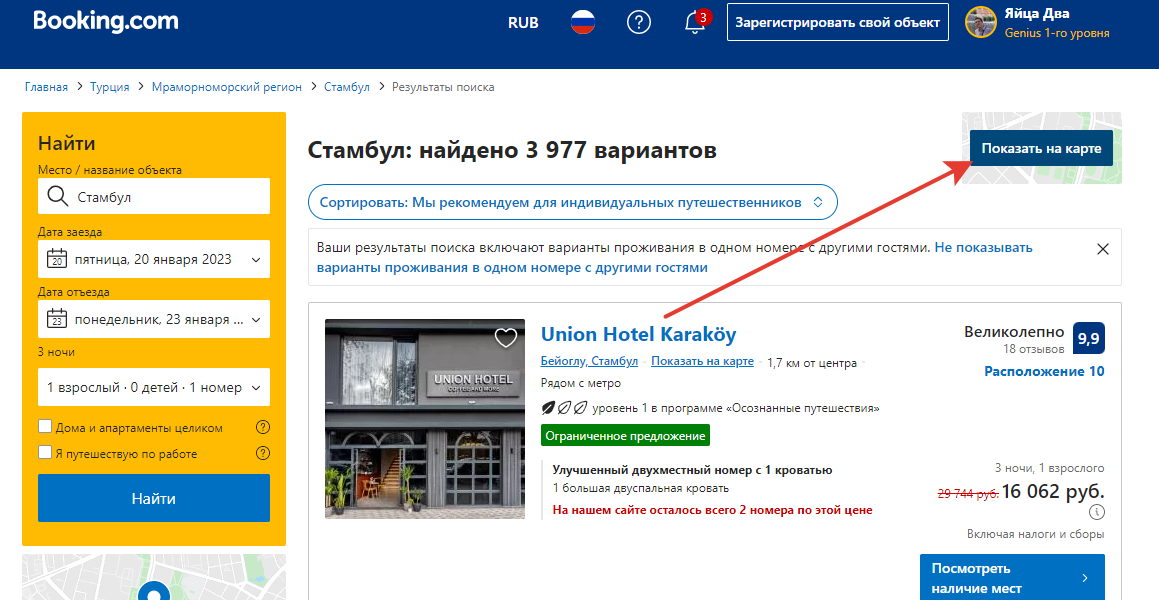Open the Booking.com home logo
This screenshot has height=600, width=1159.
106,21
